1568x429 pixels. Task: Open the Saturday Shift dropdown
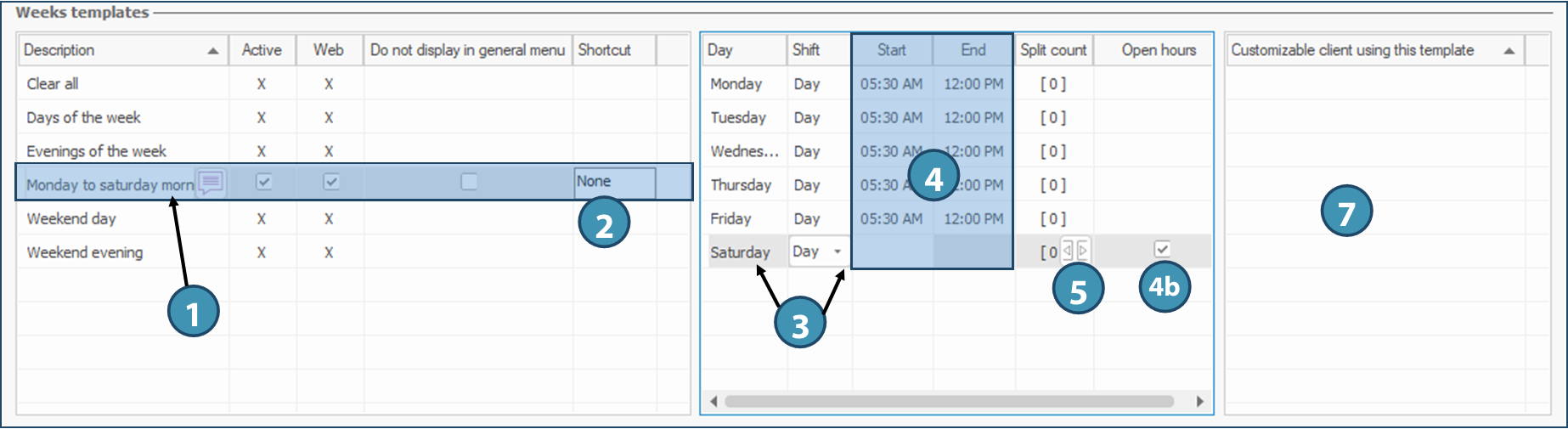click(x=837, y=251)
